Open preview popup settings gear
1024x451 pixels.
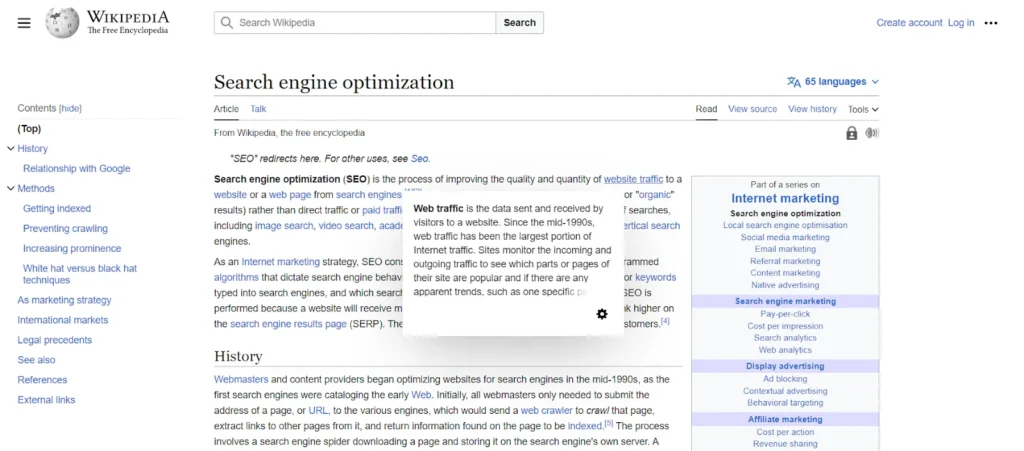pos(601,314)
